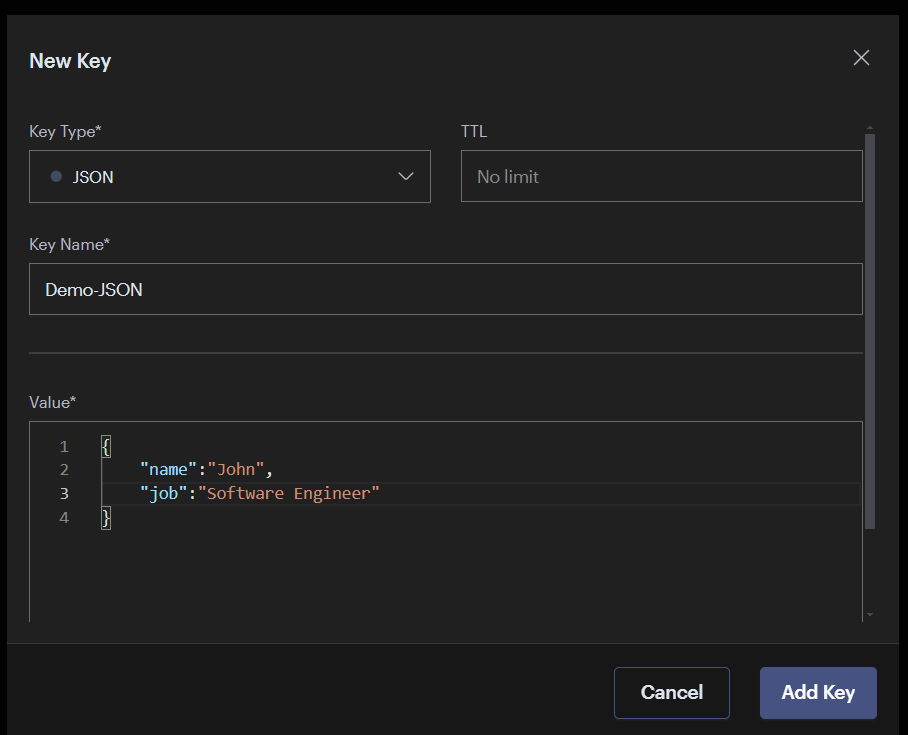908x735 pixels.
Task: Focus the TTL No limit field
Action: (x=660, y=176)
